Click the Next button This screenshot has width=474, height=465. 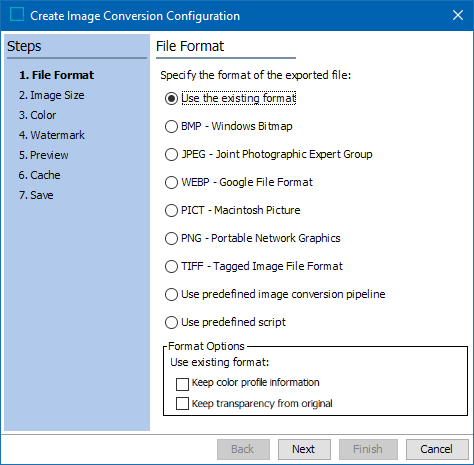[x=304, y=449]
